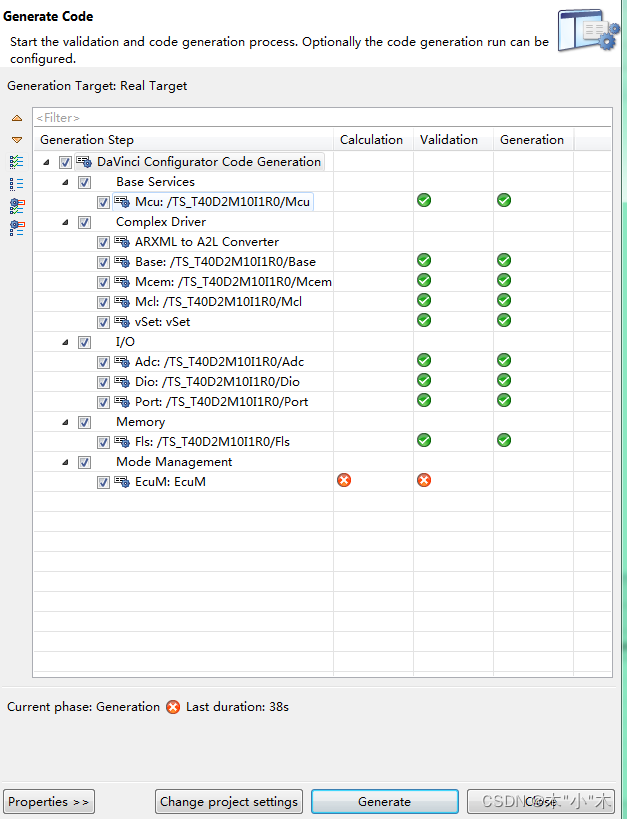The height and width of the screenshot is (819, 627).
Task: Click the Base module generator icon
Action: [122, 262]
